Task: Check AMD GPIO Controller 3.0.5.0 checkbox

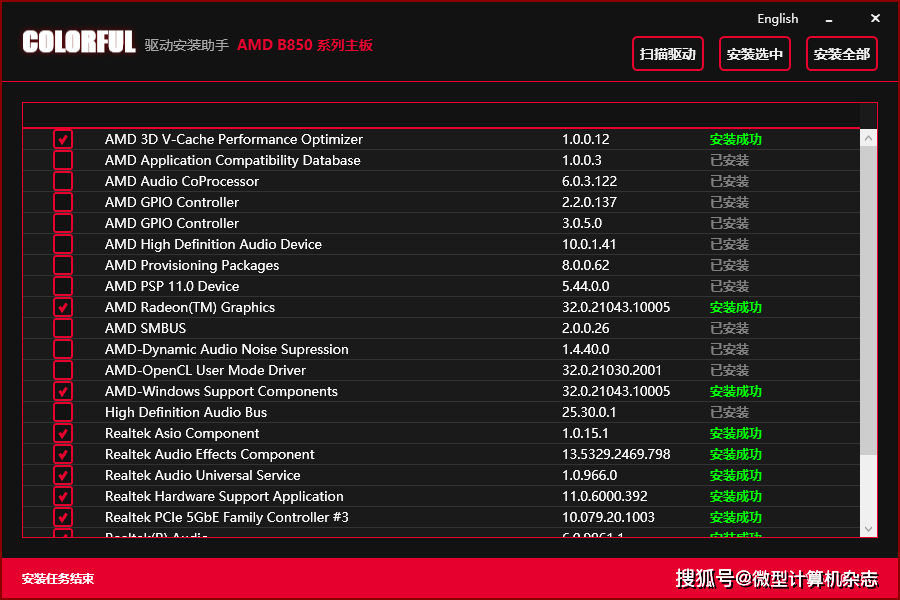Action: 63,223
